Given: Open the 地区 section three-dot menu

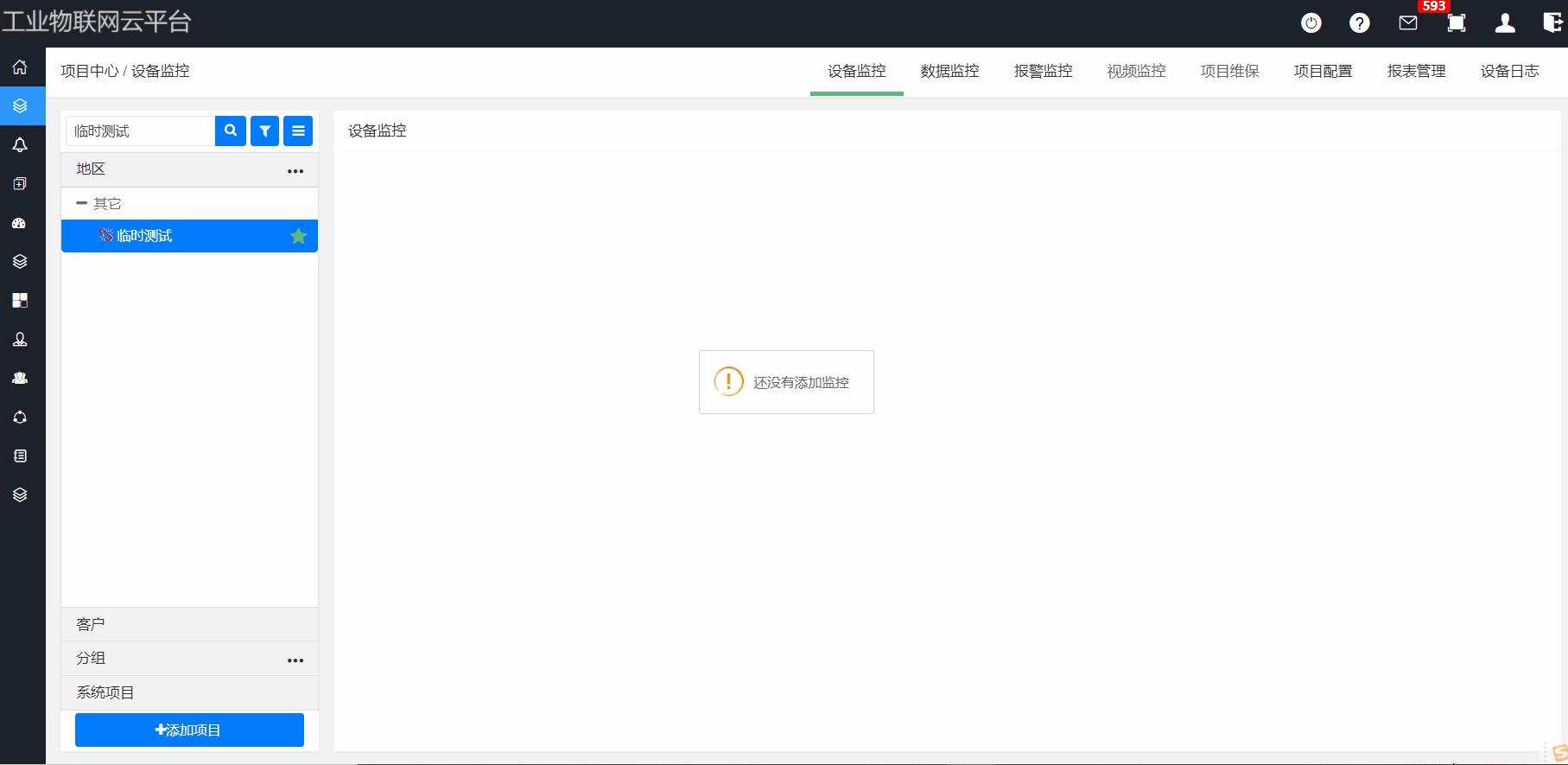Looking at the screenshot, I should pos(295,171).
